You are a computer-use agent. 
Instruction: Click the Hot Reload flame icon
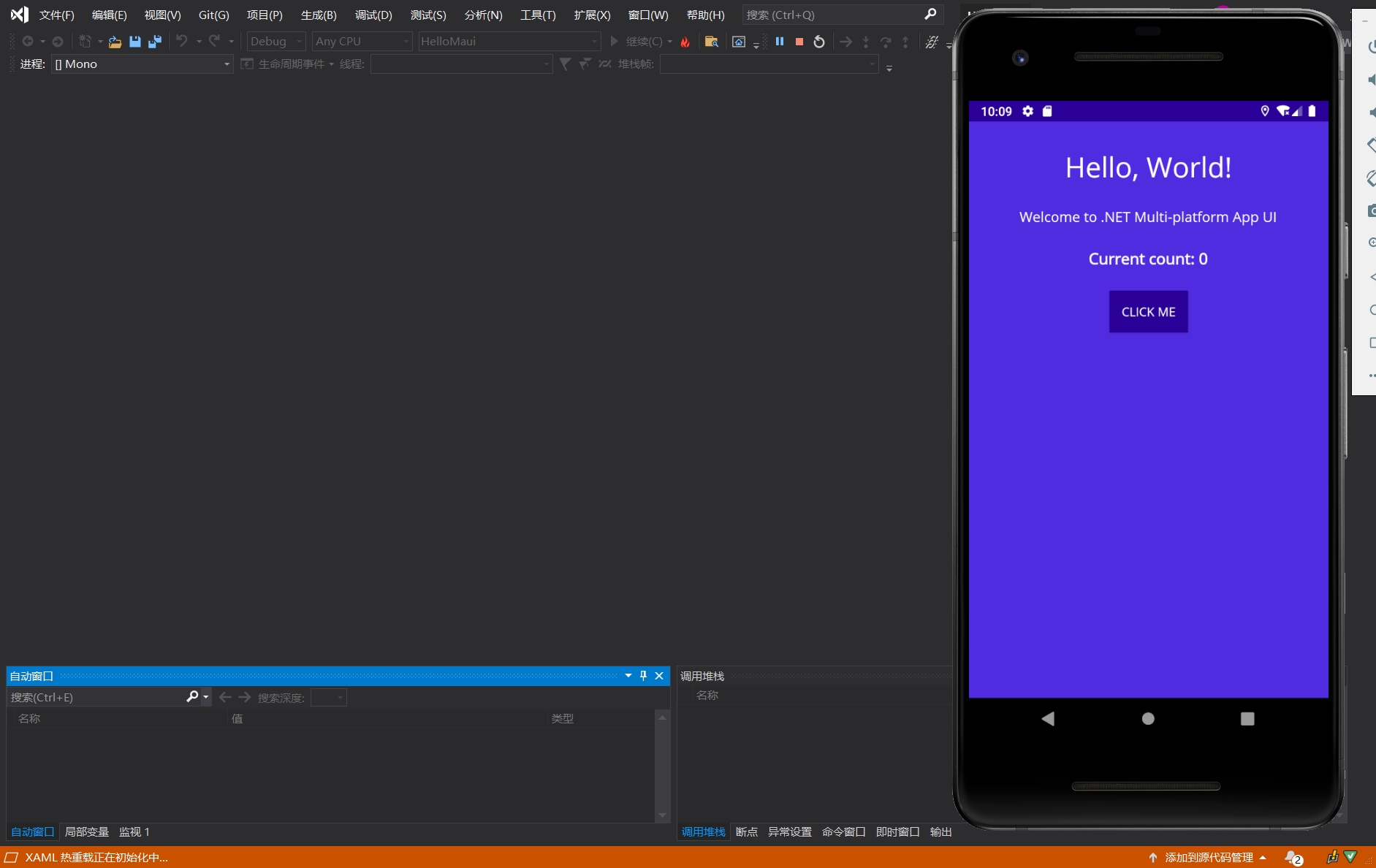pyautogui.click(x=685, y=42)
